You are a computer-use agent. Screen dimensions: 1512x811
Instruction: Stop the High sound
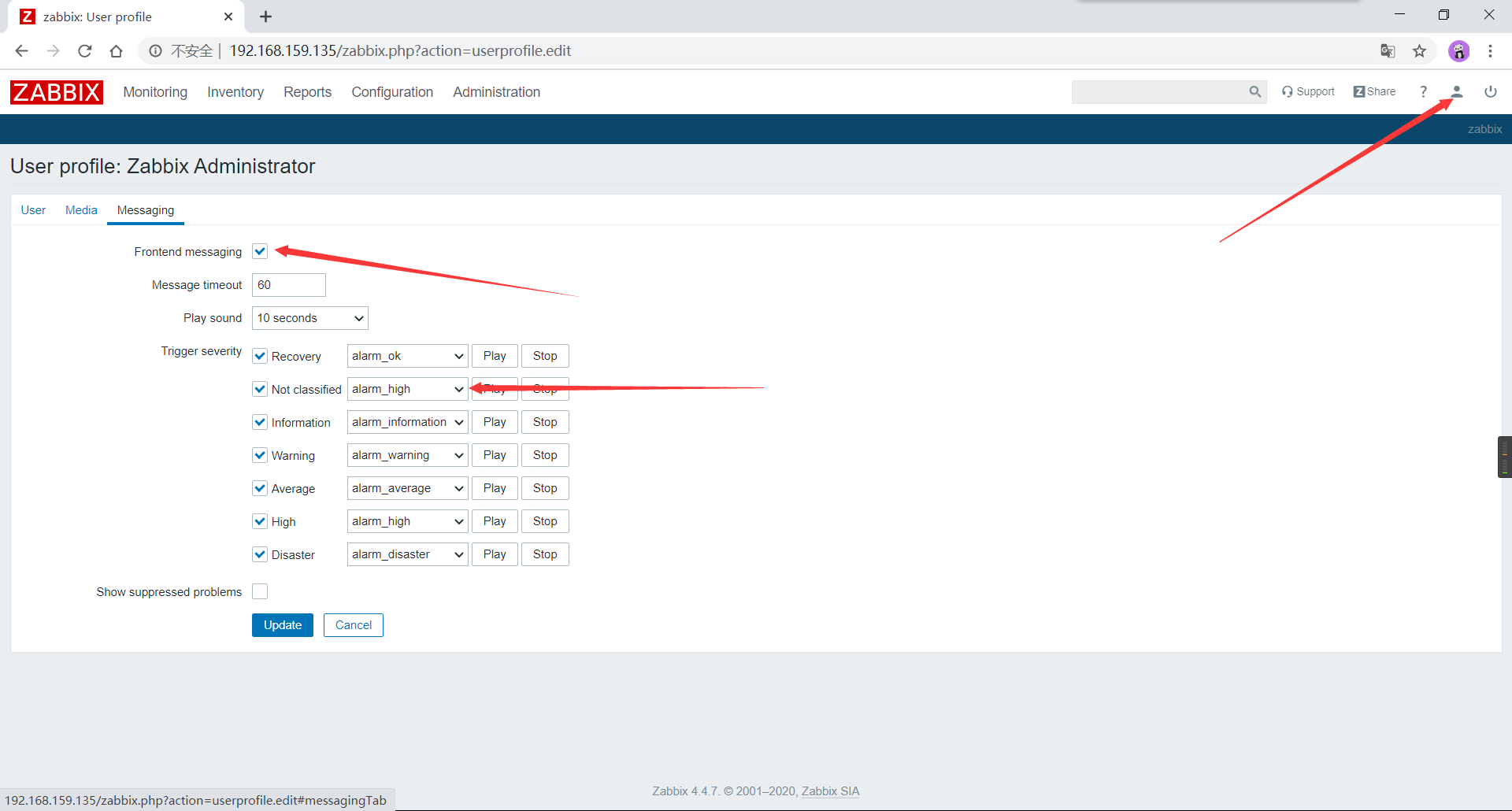pyautogui.click(x=545, y=521)
